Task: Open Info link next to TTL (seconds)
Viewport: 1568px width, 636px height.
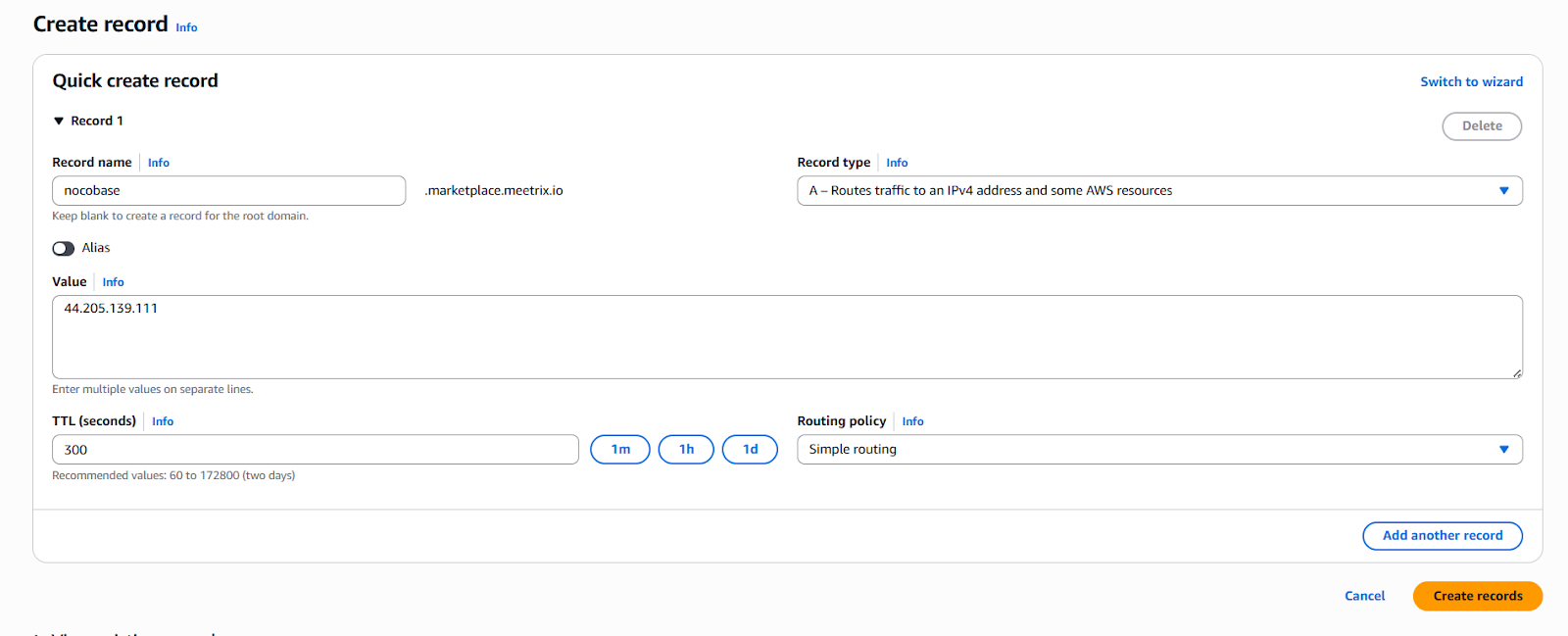Action: coord(163,421)
